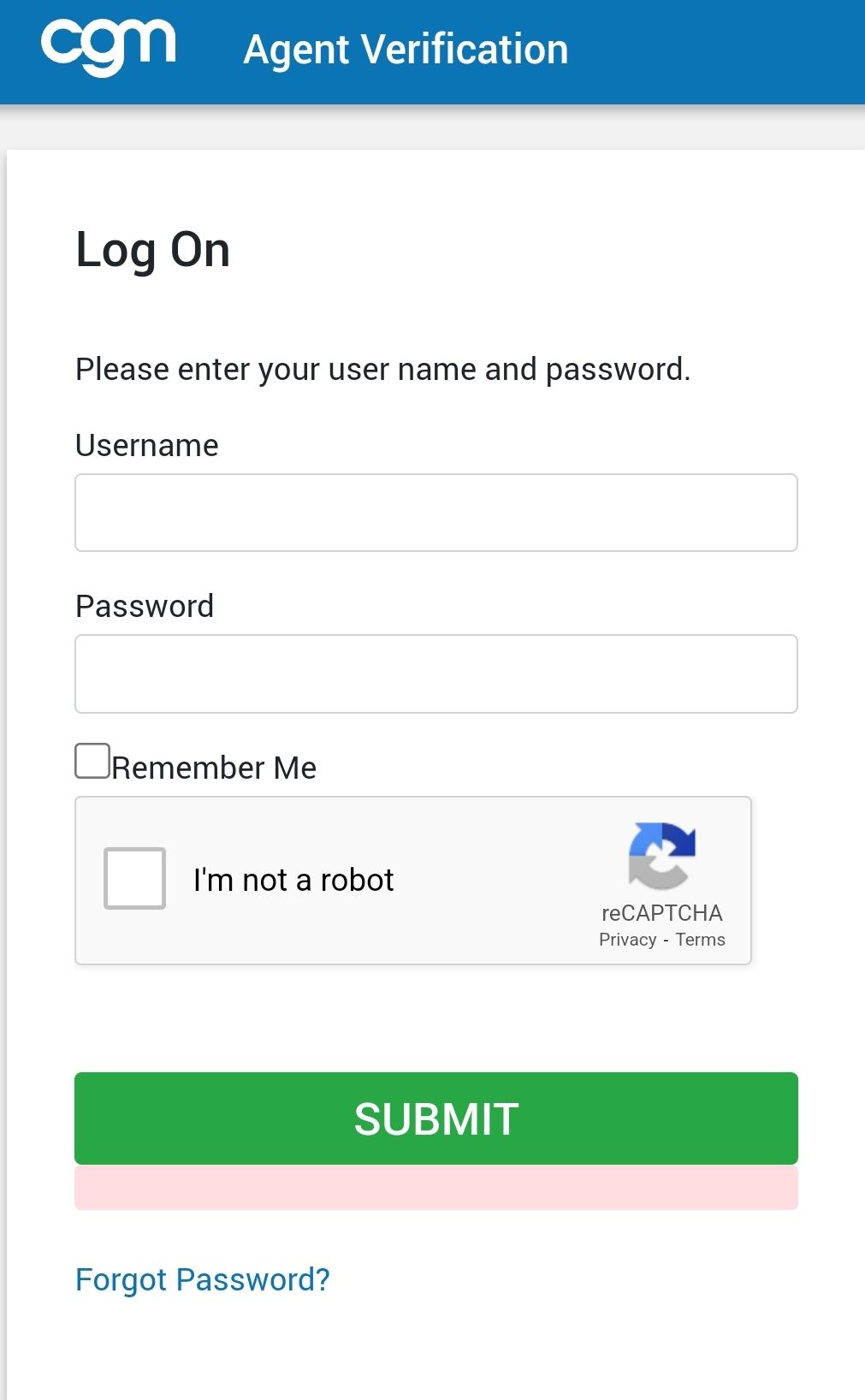Image resolution: width=865 pixels, height=1400 pixels.
Task: Click the reCAPTCHA branding text
Action: click(x=661, y=913)
